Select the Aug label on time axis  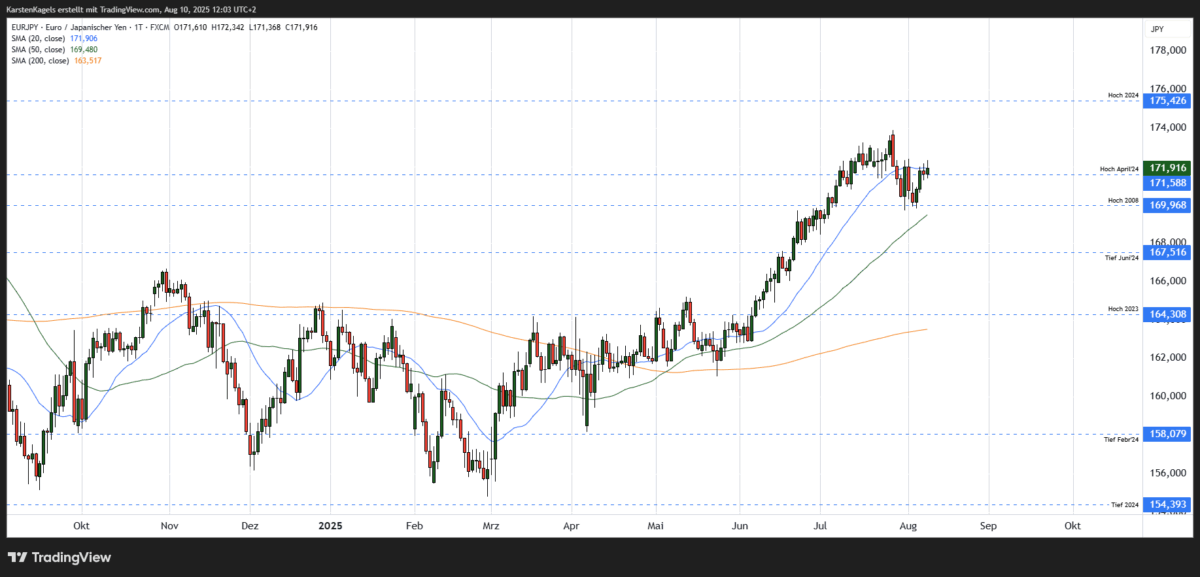click(x=907, y=525)
